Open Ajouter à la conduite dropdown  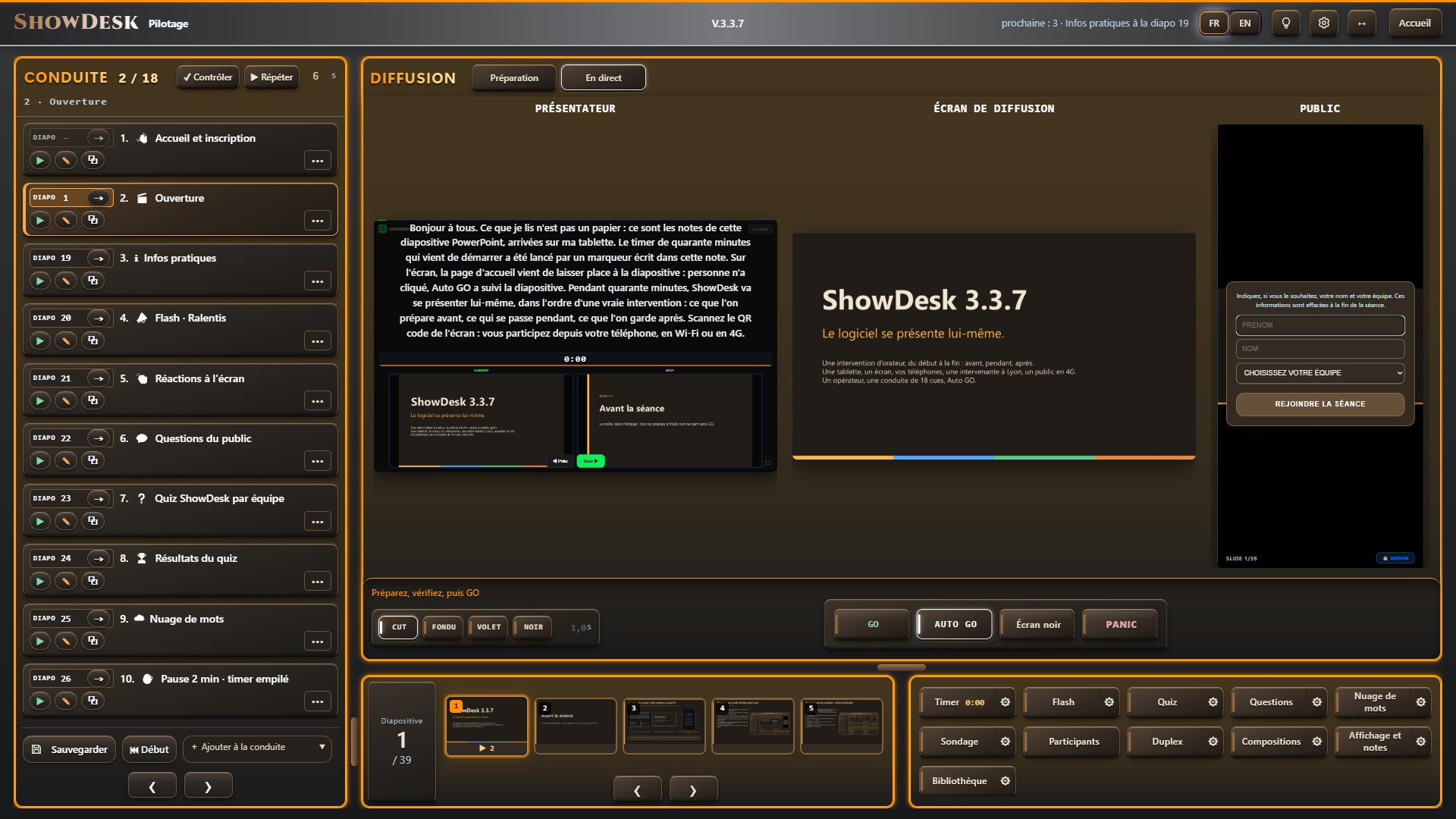[258, 747]
